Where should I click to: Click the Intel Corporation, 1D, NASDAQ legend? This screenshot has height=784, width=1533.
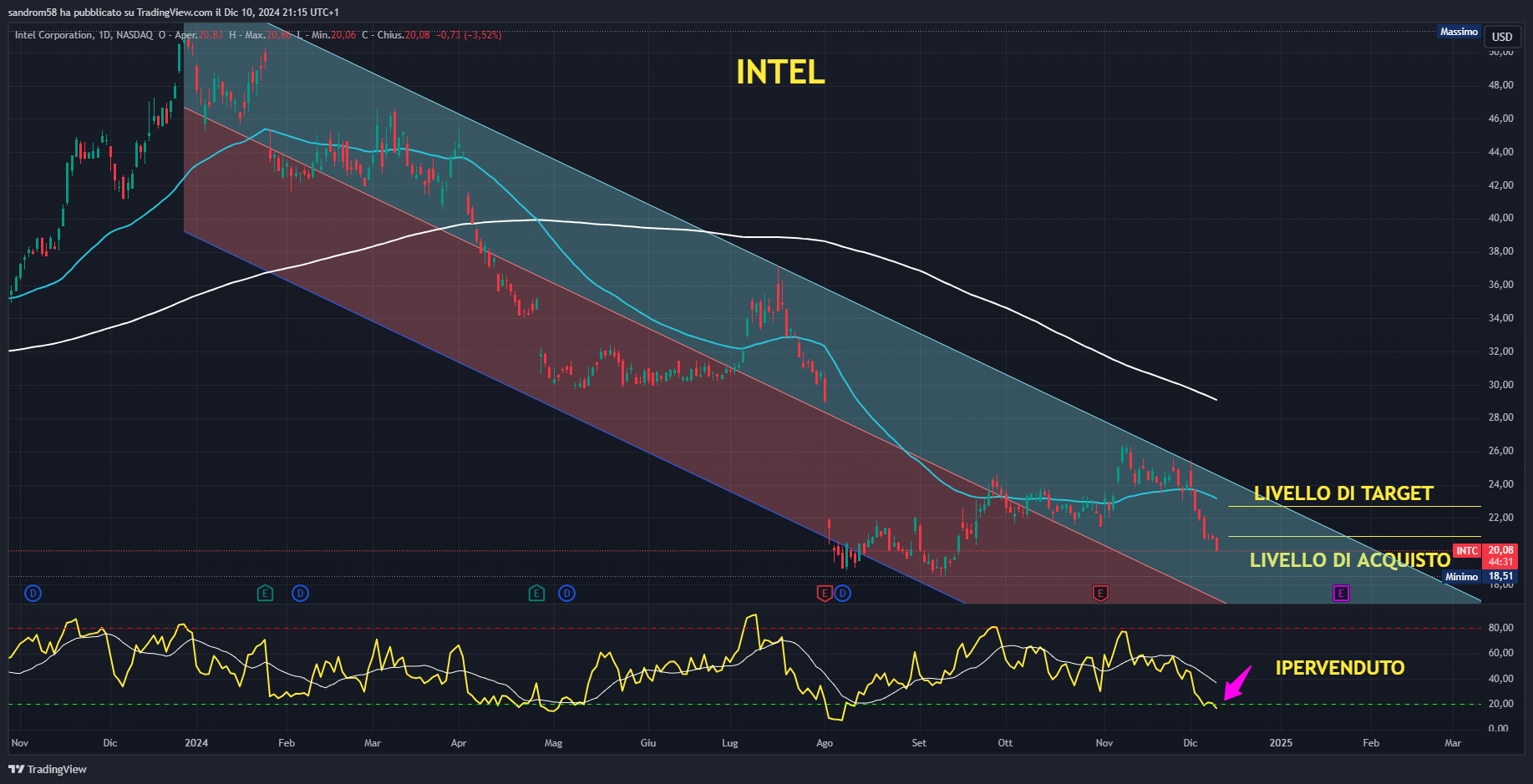click(x=84, y=35)
